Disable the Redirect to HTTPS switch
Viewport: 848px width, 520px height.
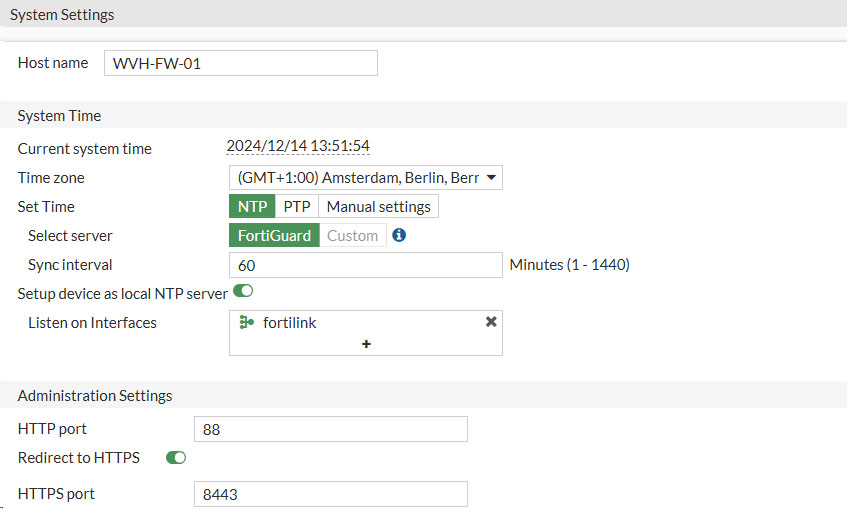coord(176,458)
